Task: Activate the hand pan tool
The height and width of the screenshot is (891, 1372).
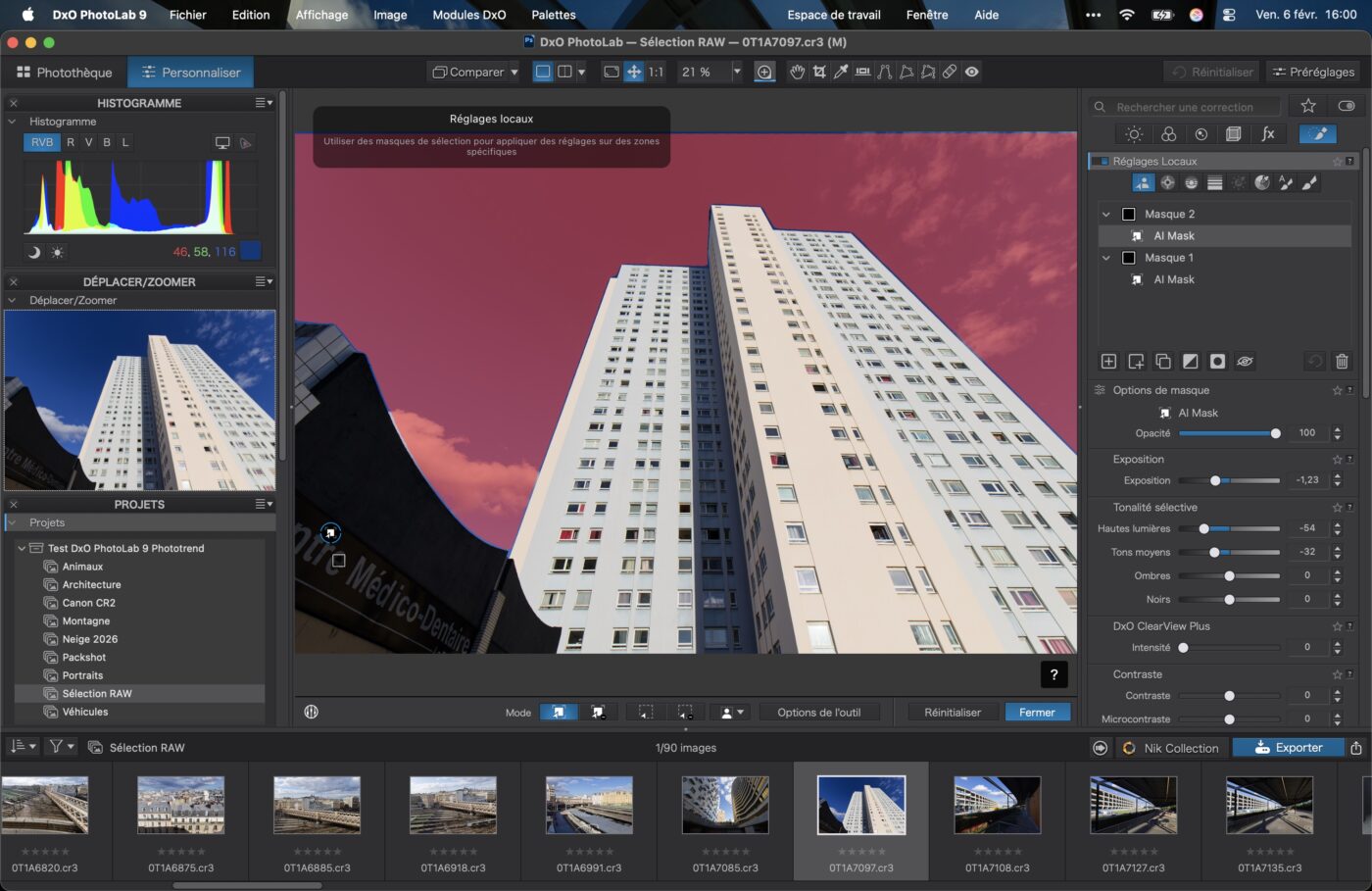Action: (x=798, y=72)
